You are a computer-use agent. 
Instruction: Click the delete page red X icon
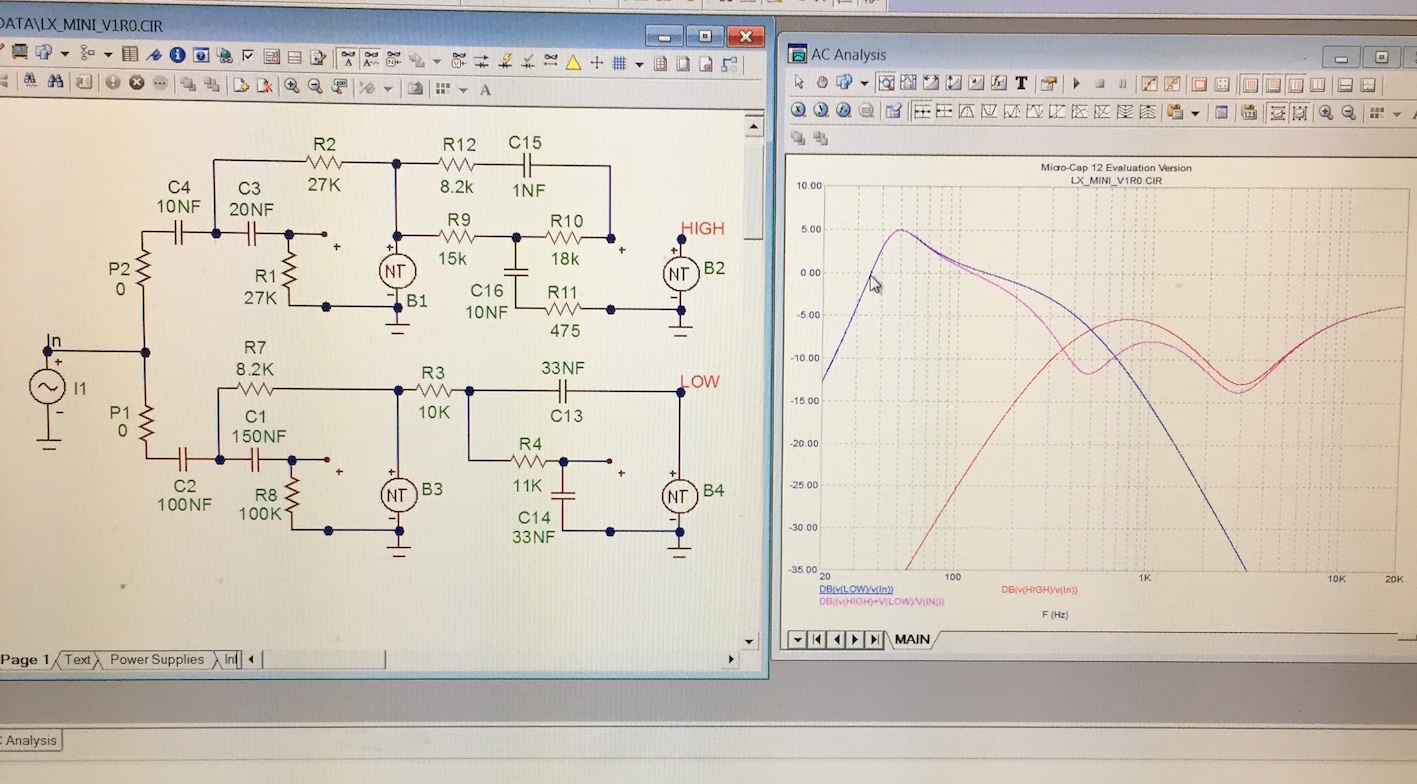click(x=264, y=85)
